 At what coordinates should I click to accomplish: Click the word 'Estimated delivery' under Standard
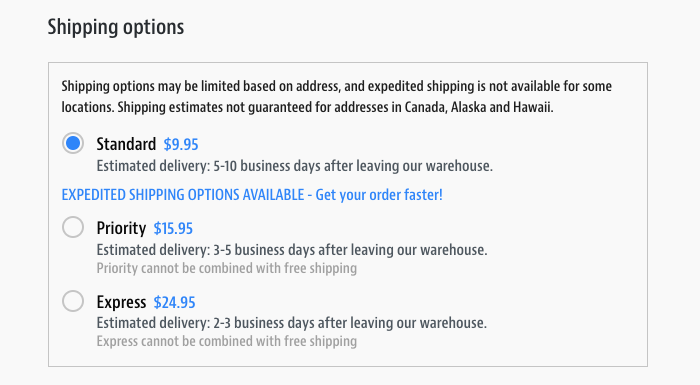click(x=151, y=166)
